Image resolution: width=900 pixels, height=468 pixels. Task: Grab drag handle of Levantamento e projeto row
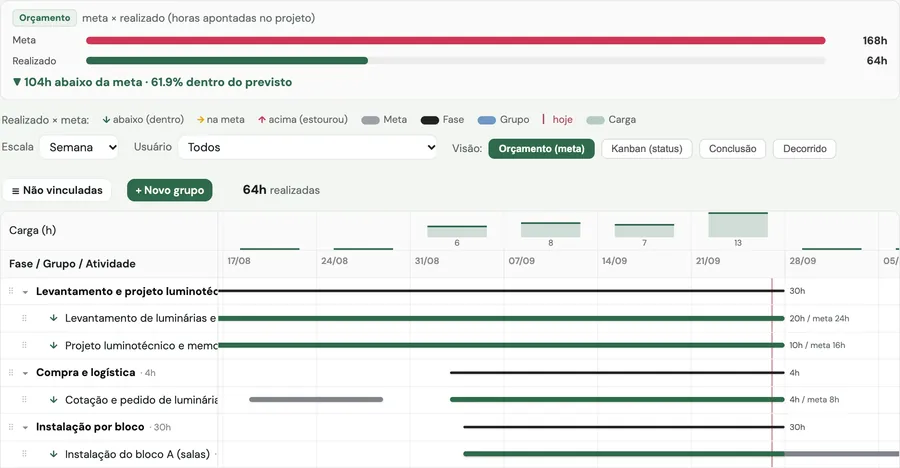(11, 291)
